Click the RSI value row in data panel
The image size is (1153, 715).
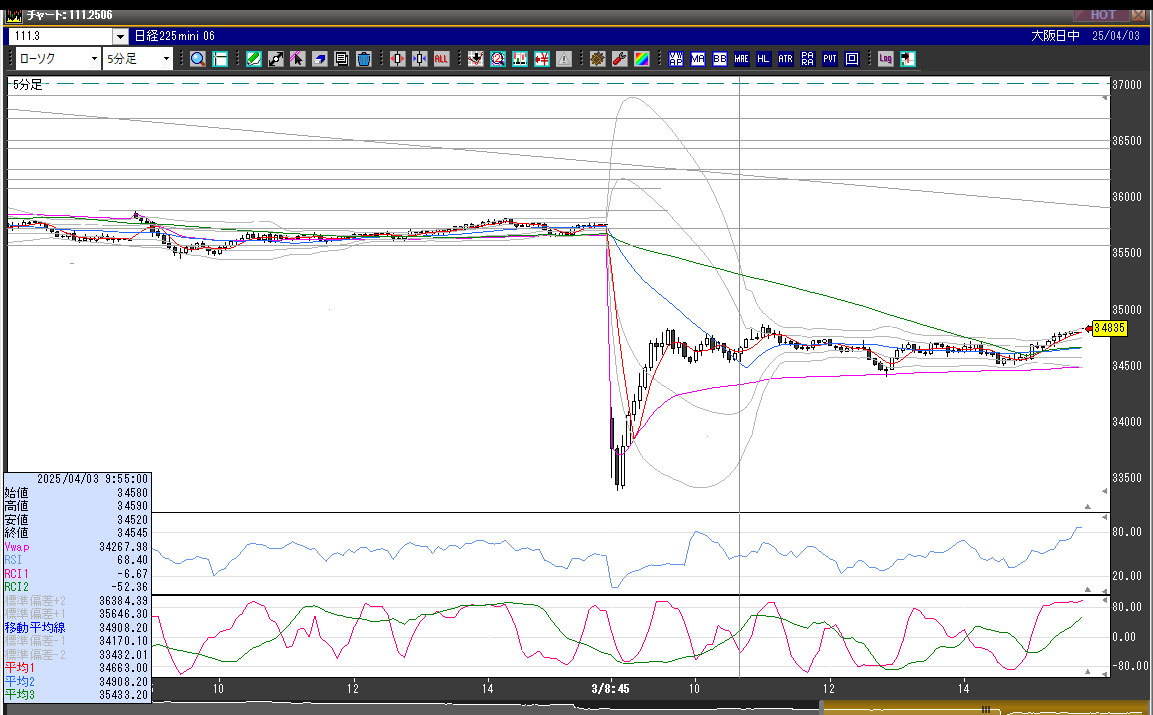76,560
